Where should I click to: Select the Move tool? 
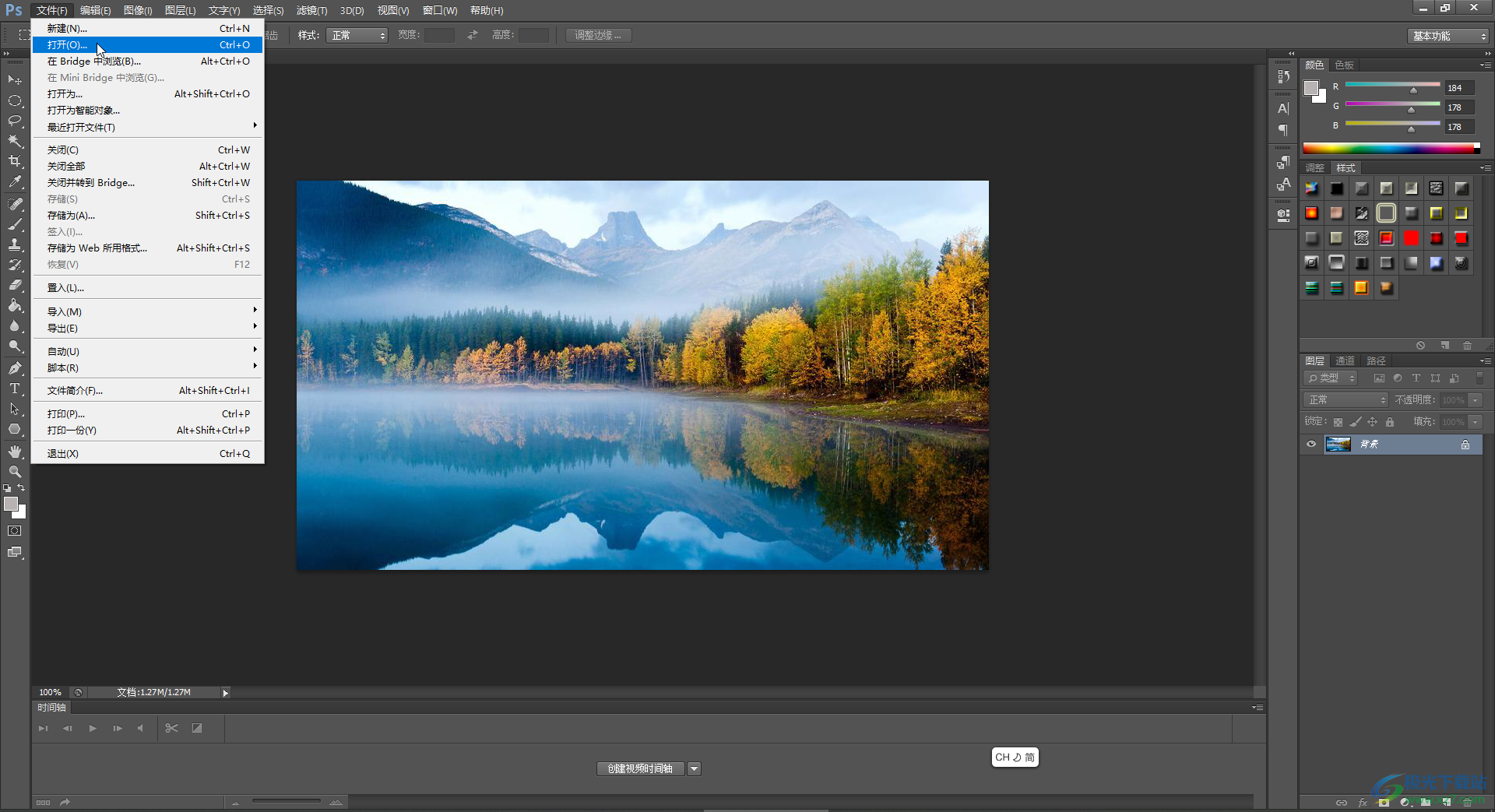coord(15,79)
